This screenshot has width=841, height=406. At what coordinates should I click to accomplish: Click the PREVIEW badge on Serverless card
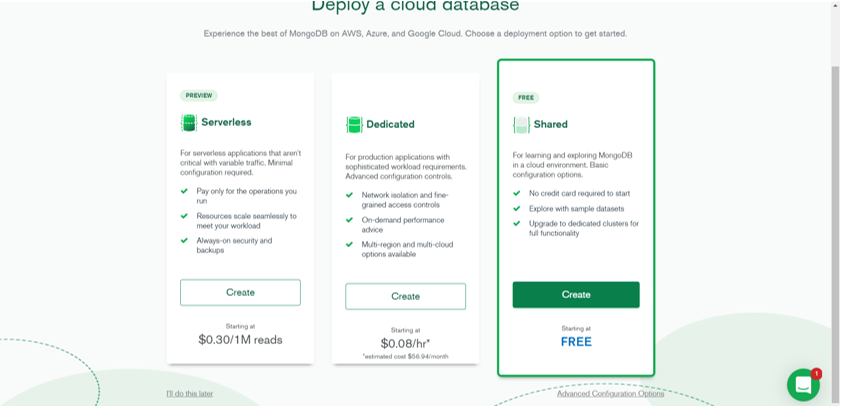pyautogui.click(x=199, y=95)
